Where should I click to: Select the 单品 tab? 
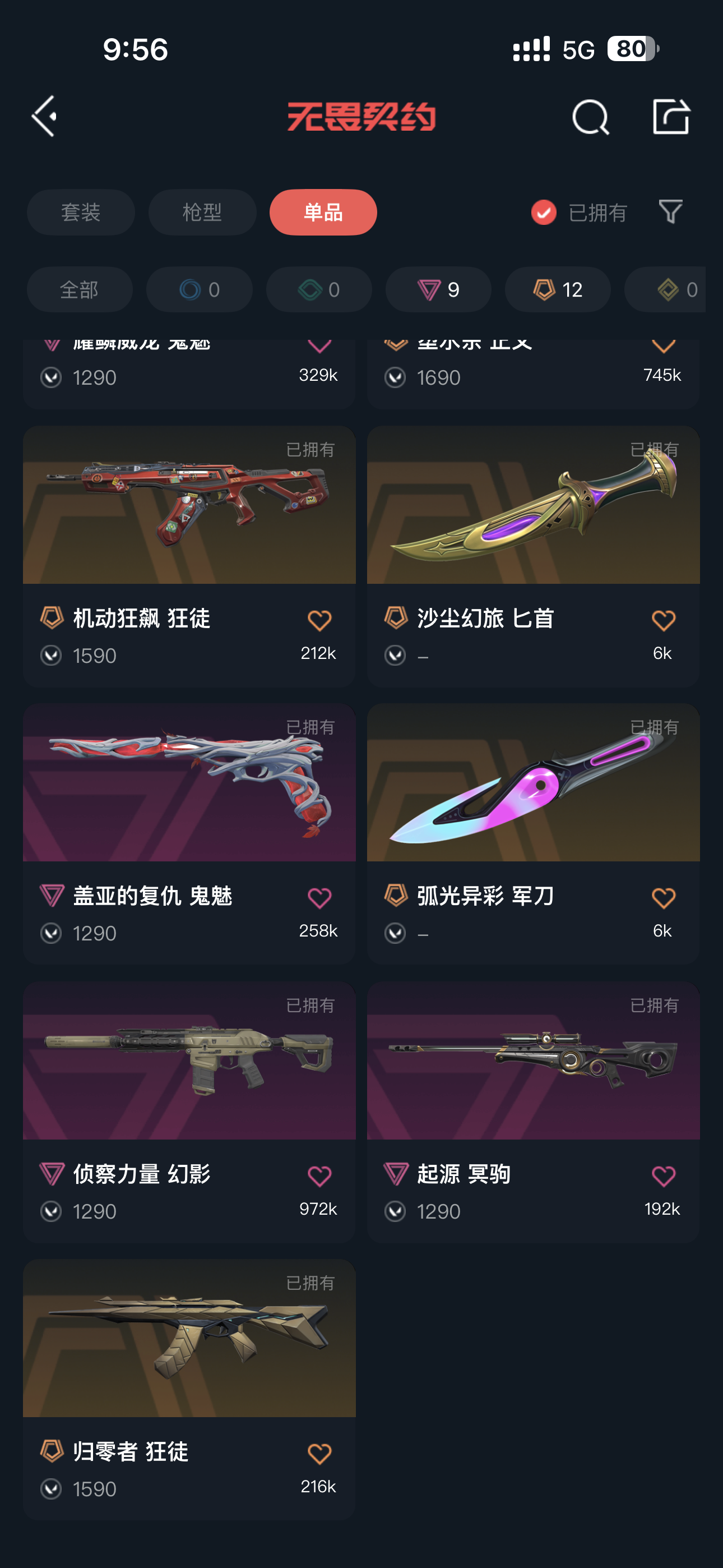click(323, 213)
